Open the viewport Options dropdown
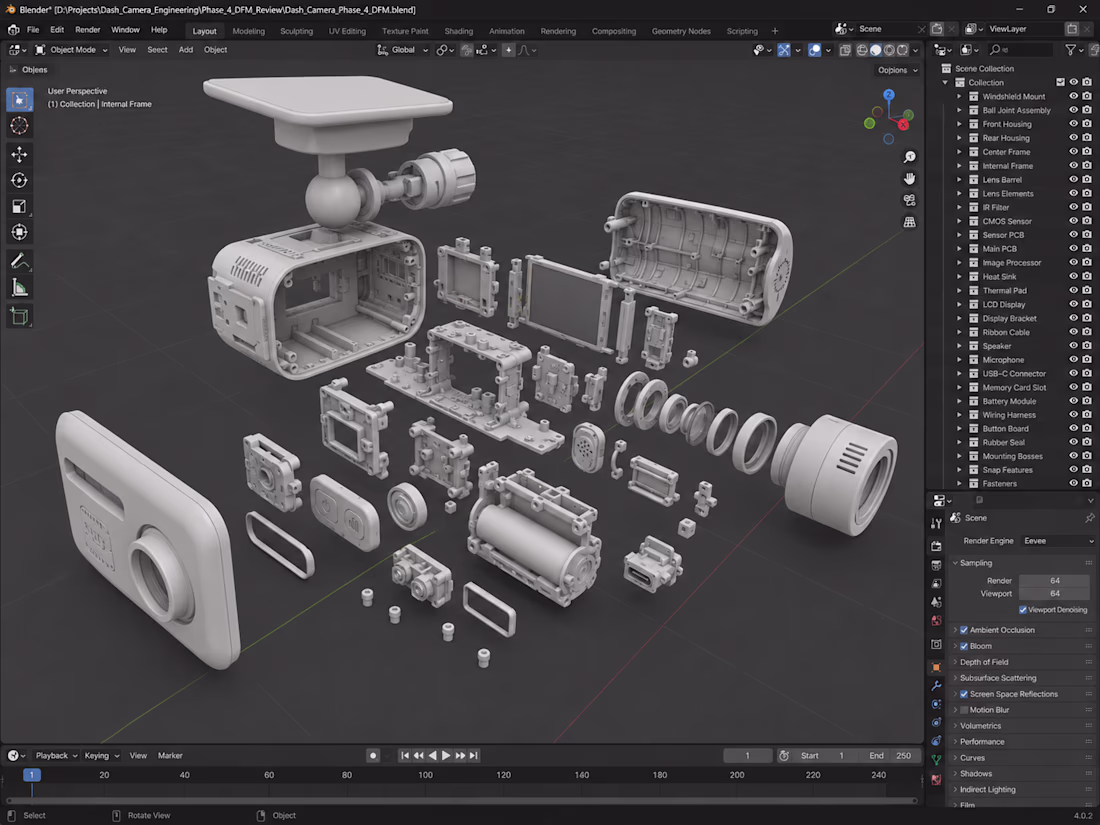The height and width of the screenshot is (825, 1100). [897, 70]
